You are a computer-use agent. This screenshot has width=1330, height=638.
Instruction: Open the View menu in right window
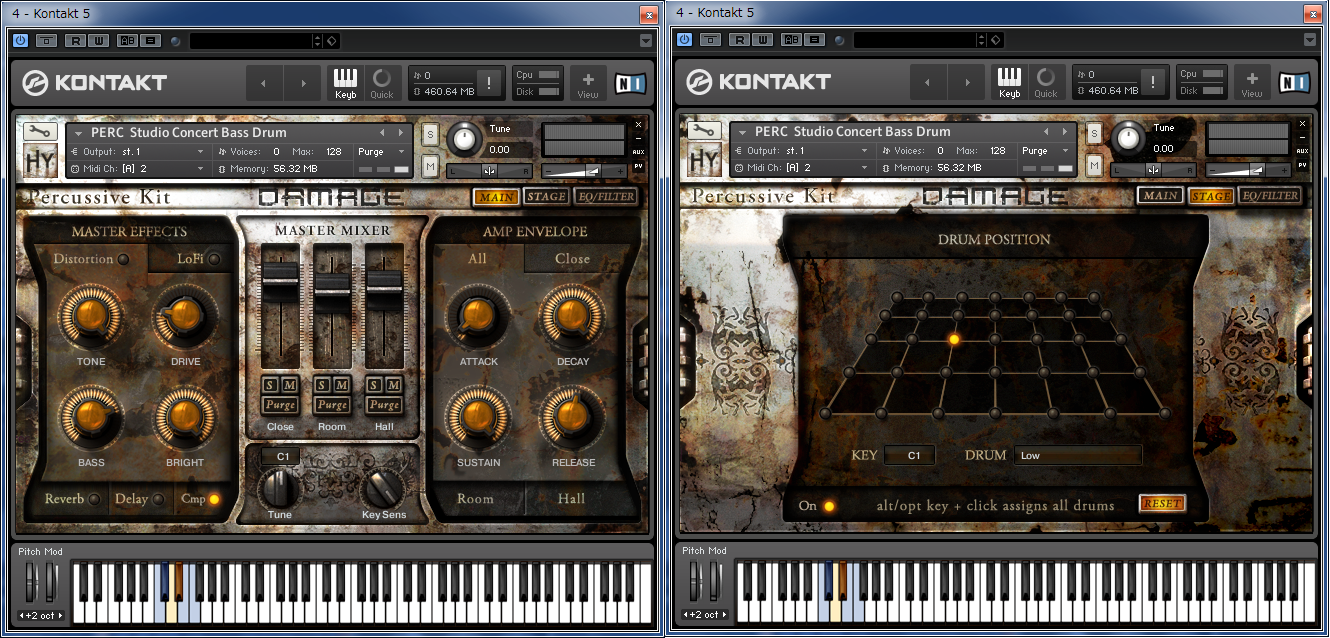tap(1252, 83)
